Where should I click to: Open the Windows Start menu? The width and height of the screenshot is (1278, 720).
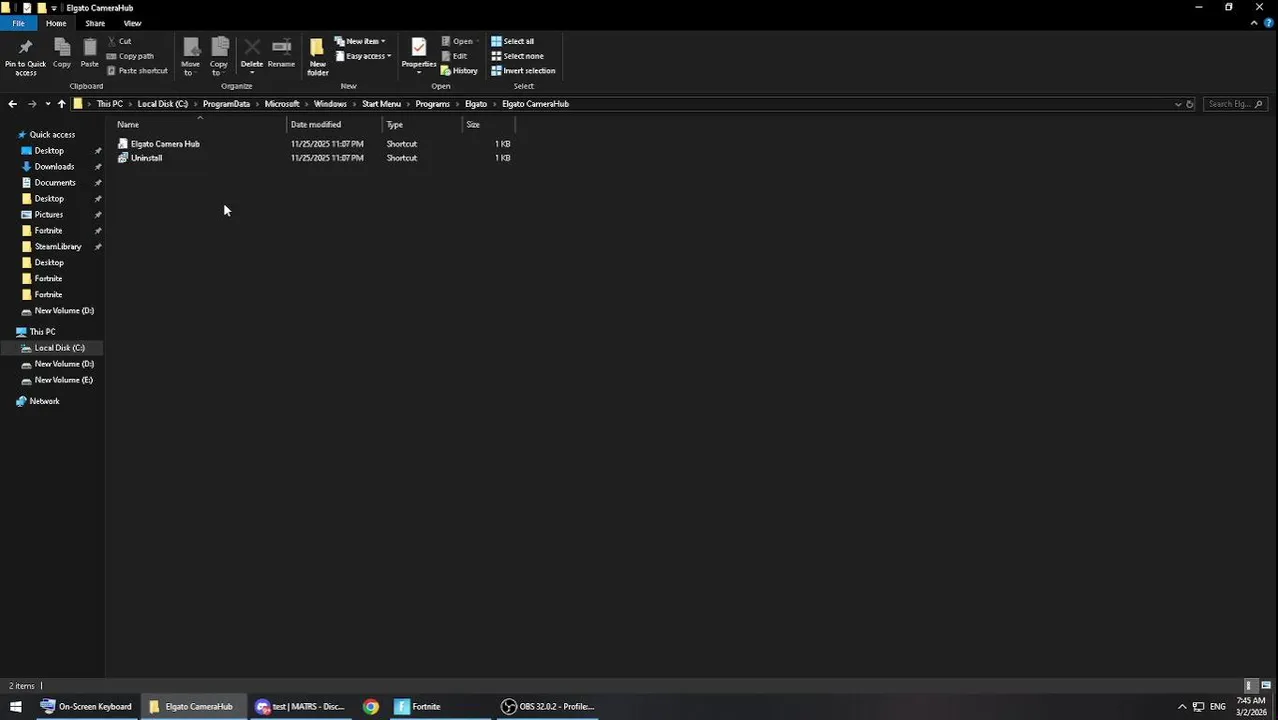coord(15,707)
